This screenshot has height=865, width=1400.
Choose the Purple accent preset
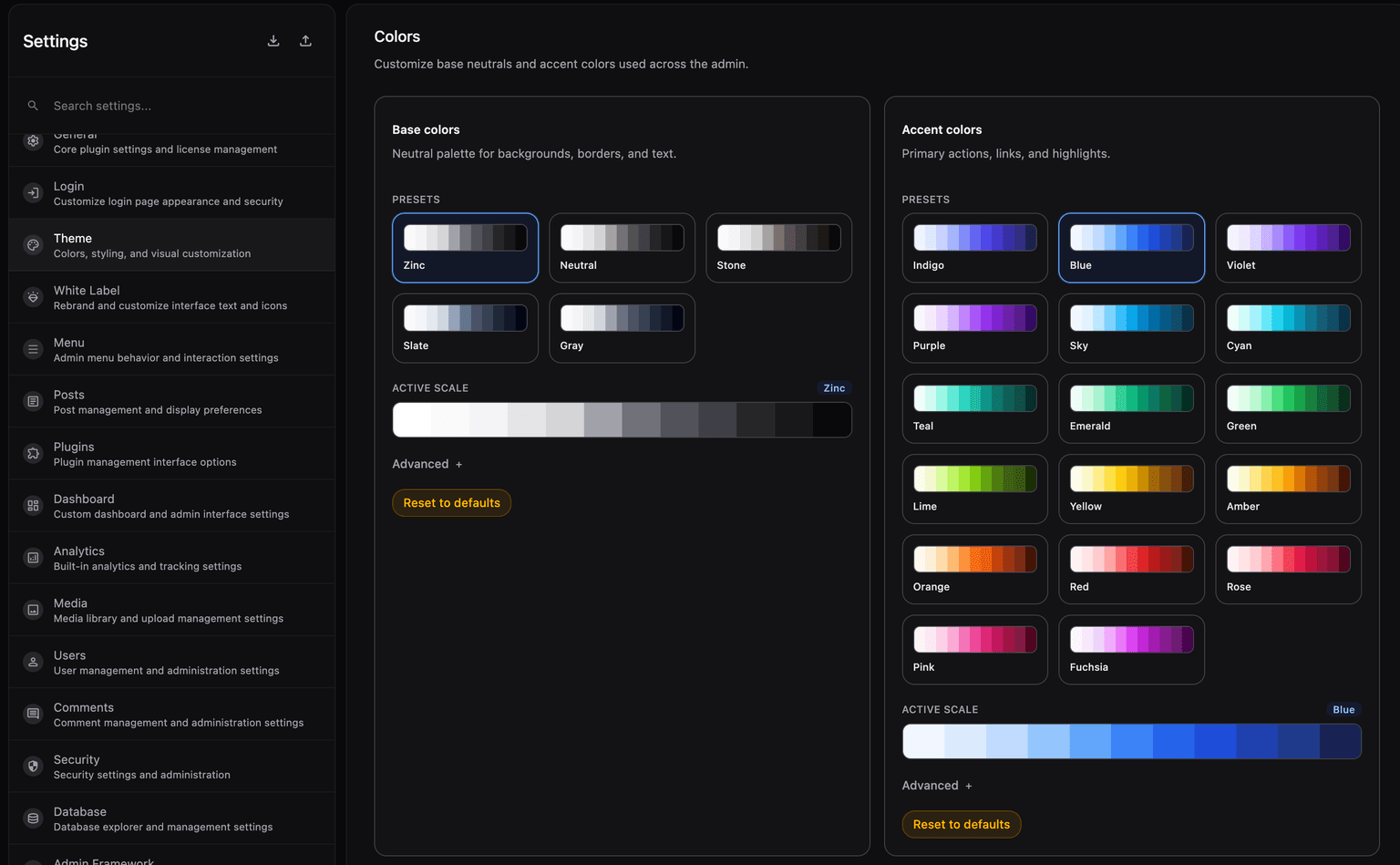coord(974,328)
